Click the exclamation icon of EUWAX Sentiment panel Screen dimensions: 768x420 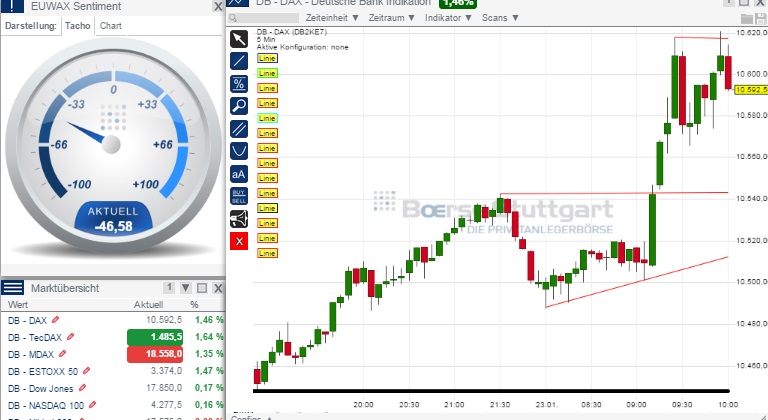click(x=12, y=6)
